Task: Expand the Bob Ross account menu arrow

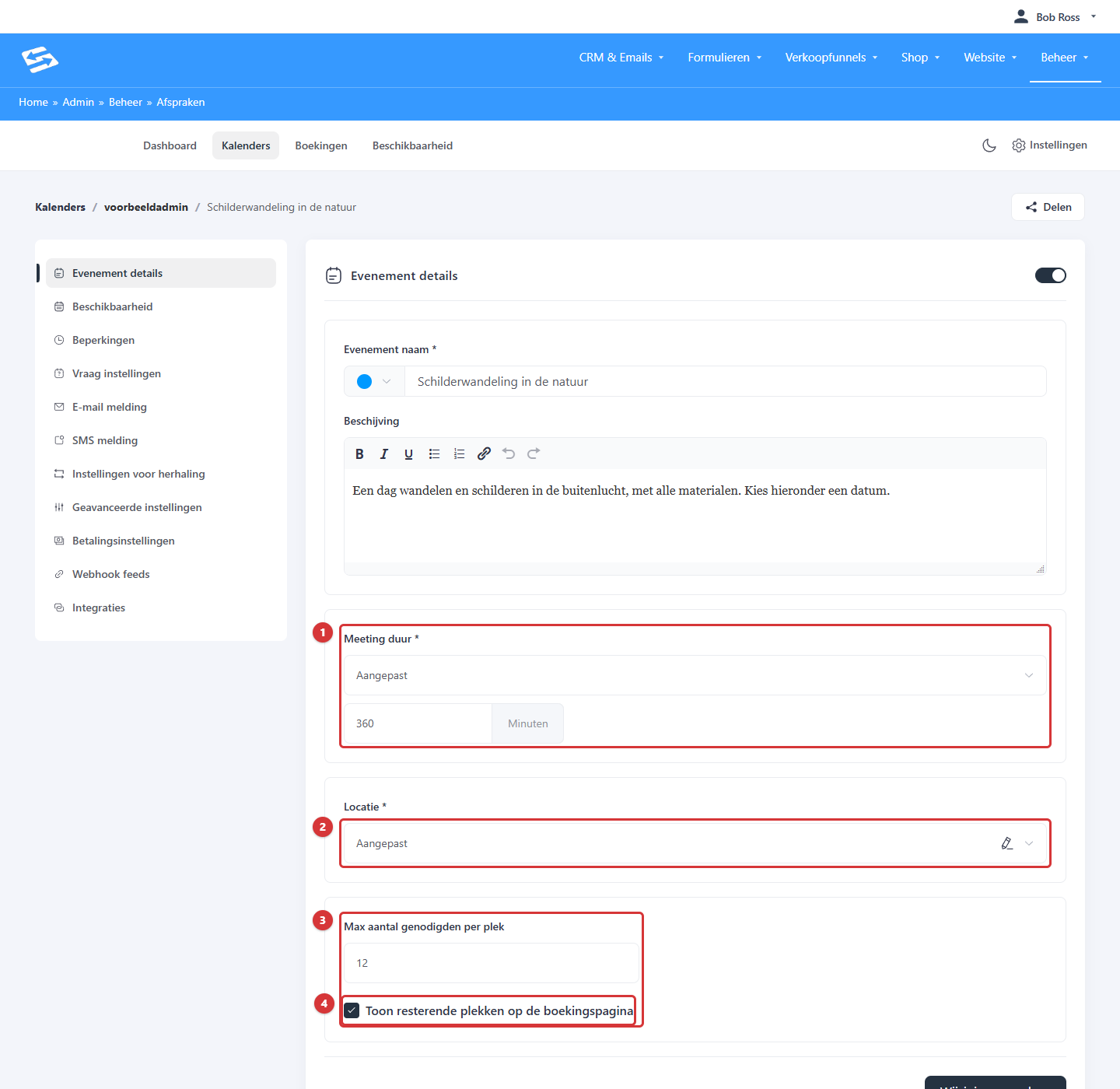Action: click(x=1093, y=16)
